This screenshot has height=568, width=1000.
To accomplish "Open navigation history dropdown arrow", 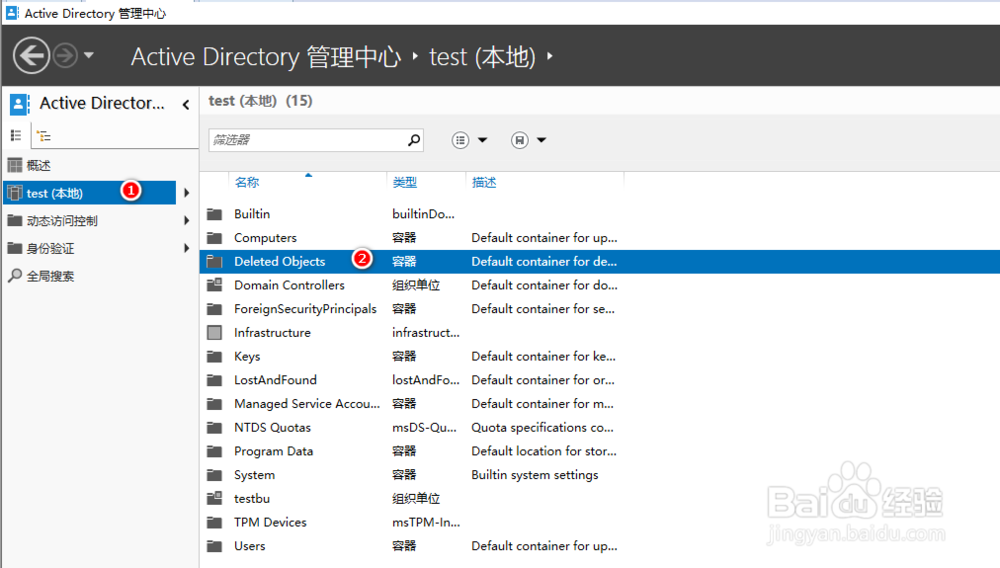I will [89, 55].
